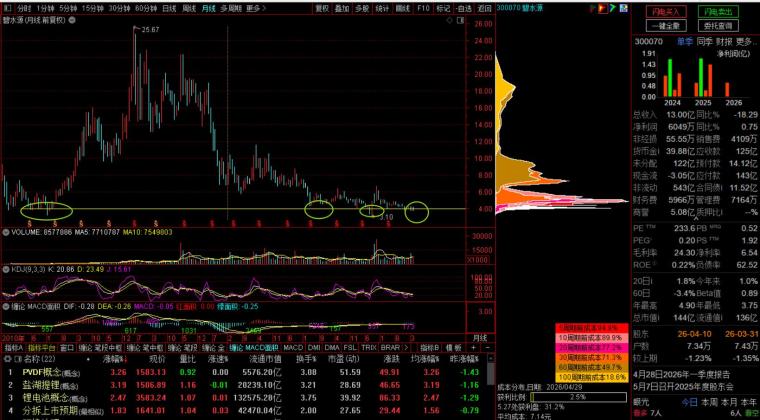Select the FSL indicator tab
Screen dimensions: 760x420
[x=349, y=348]
